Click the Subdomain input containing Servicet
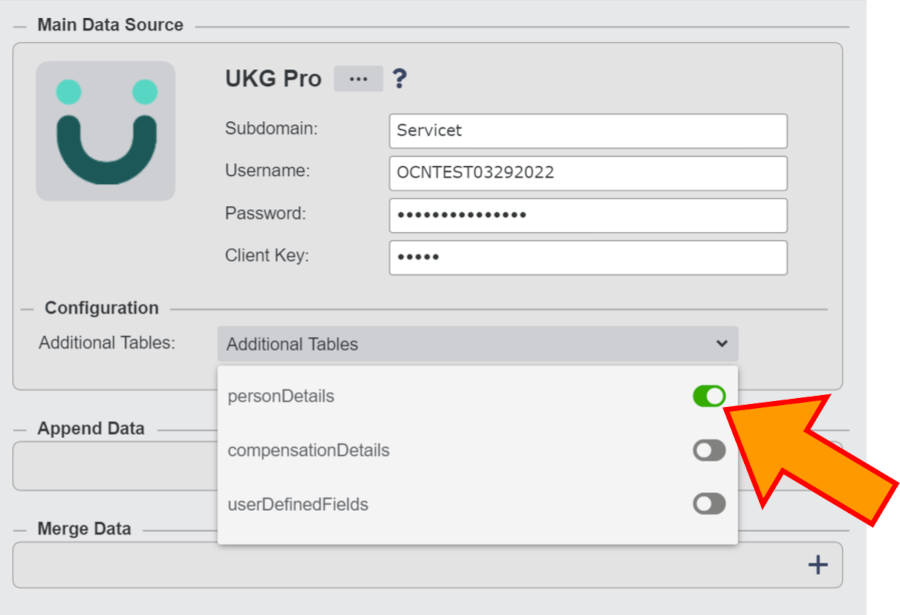This screenshot has height=615, width=900. coord(588,131)
